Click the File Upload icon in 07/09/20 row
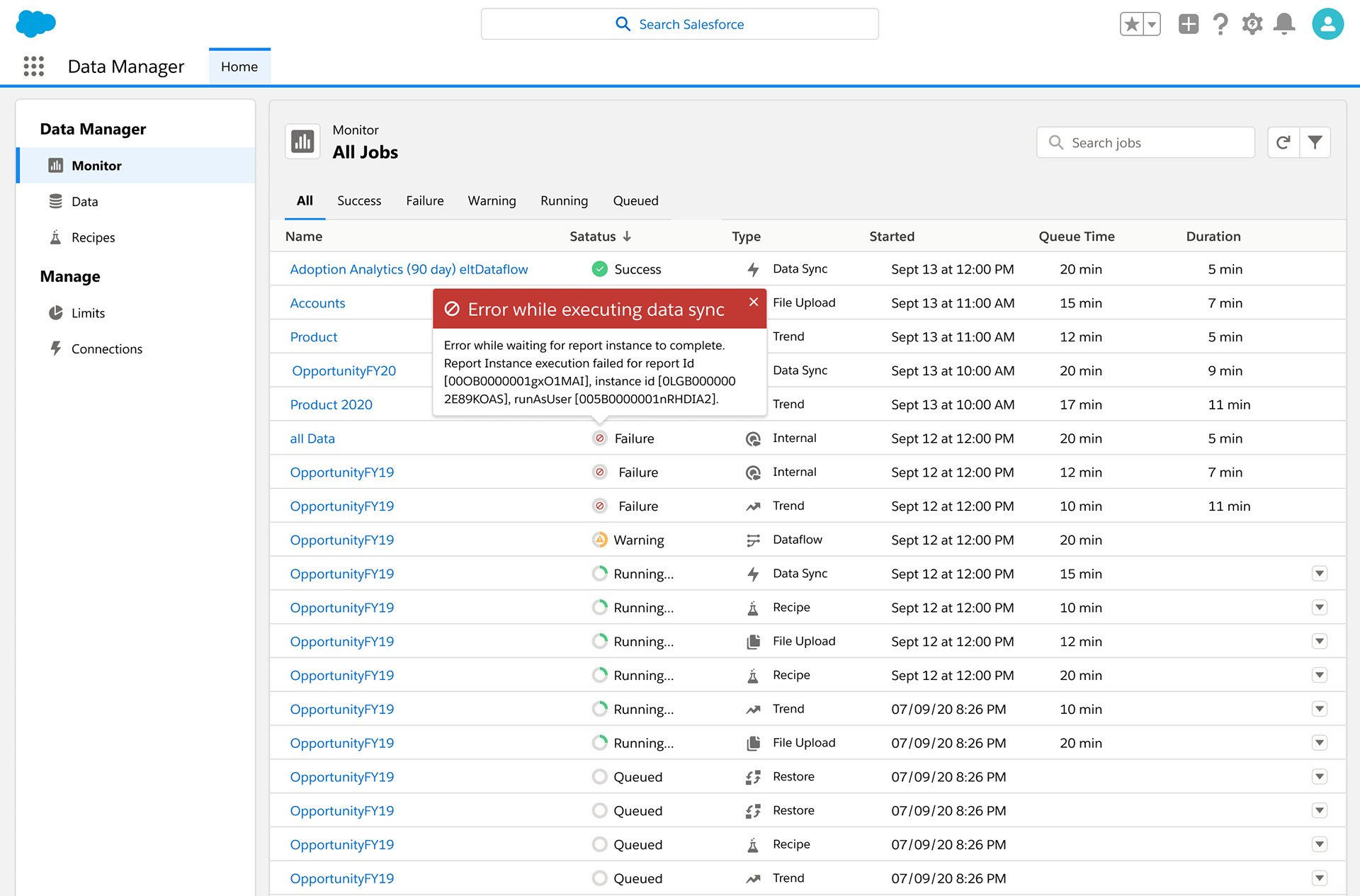 pos(753,743)
